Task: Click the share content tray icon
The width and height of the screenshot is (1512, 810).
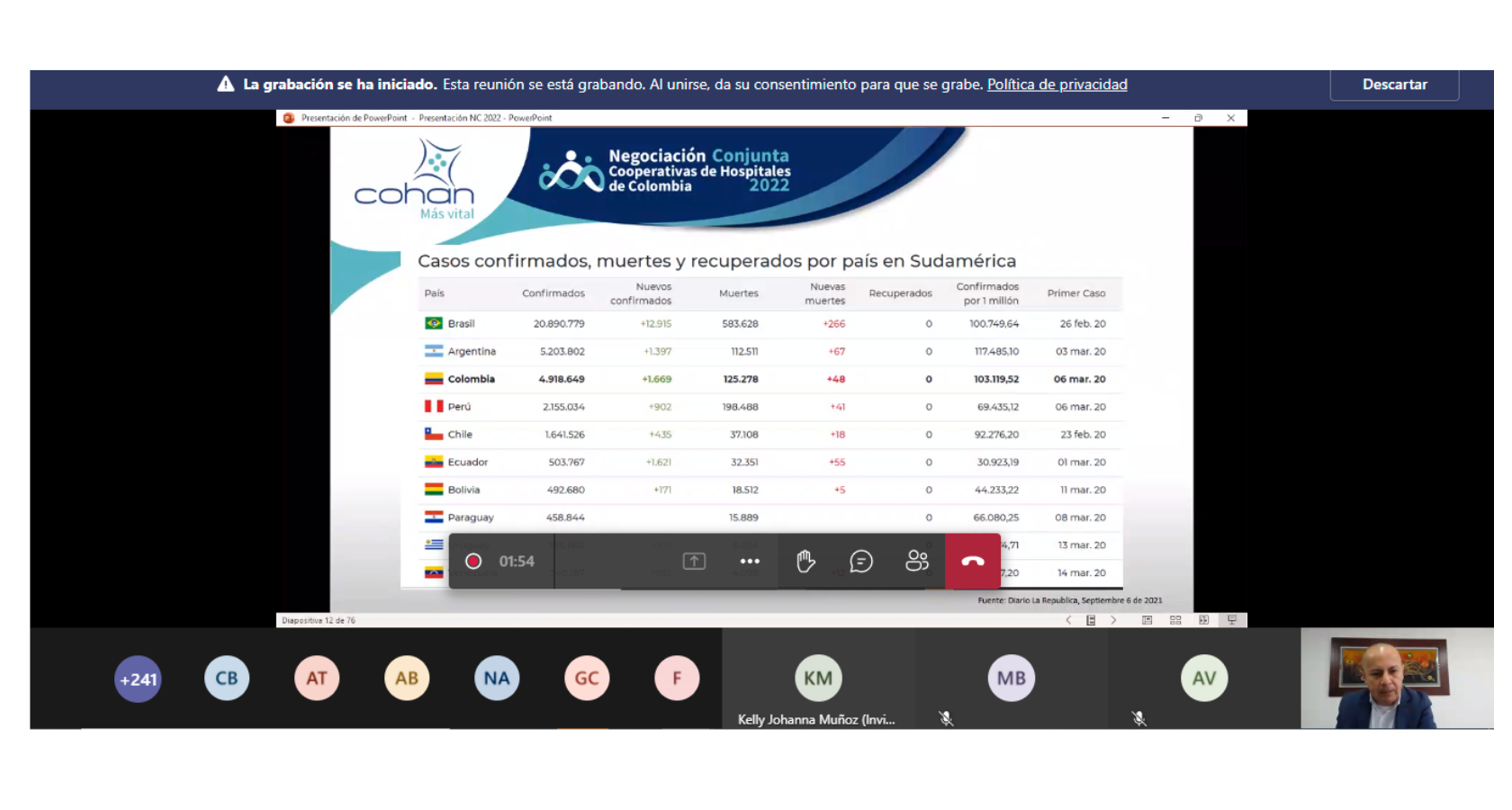Action: (x=694, y=562)
